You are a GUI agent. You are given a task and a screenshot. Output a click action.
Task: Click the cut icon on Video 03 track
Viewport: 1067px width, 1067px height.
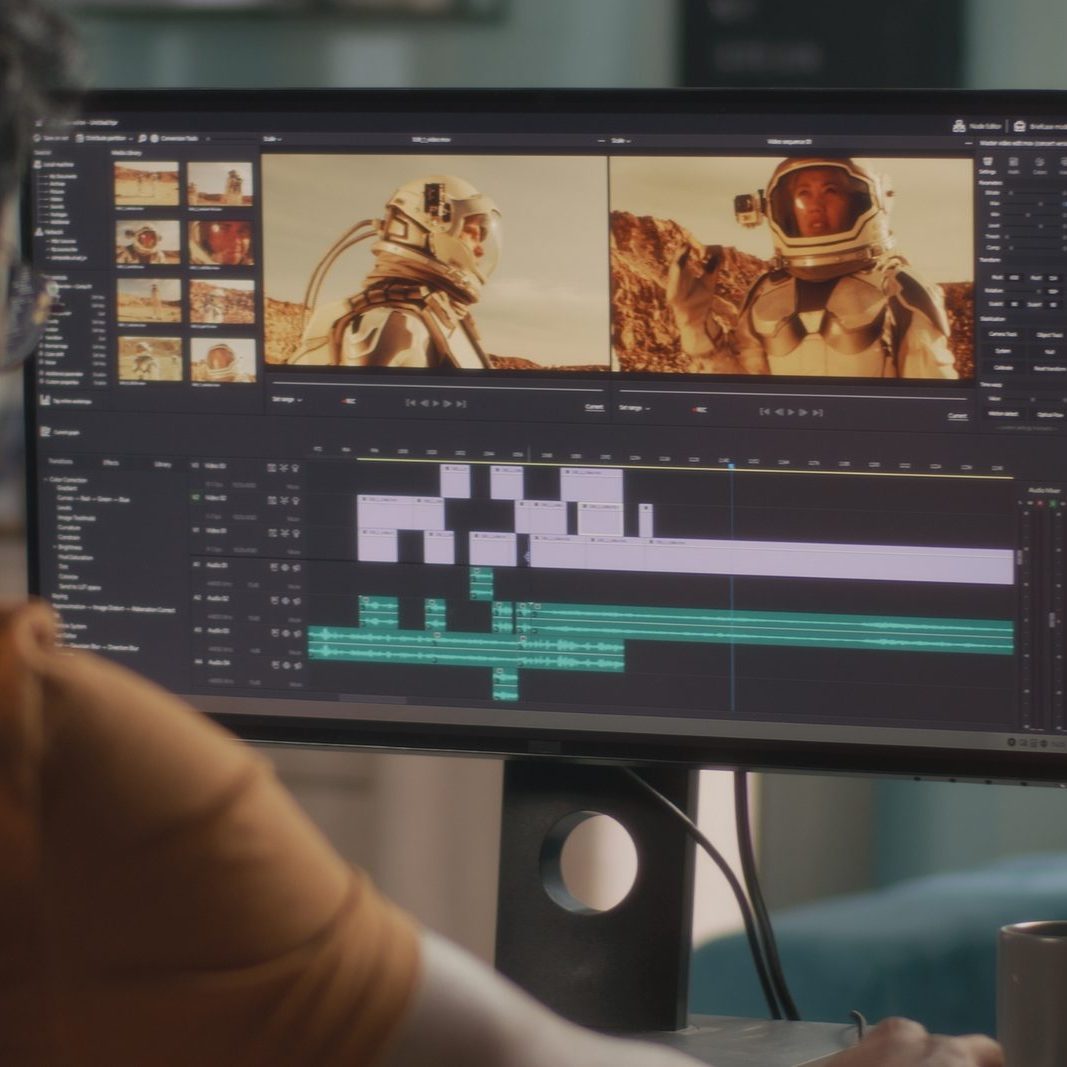pos(284,467)
